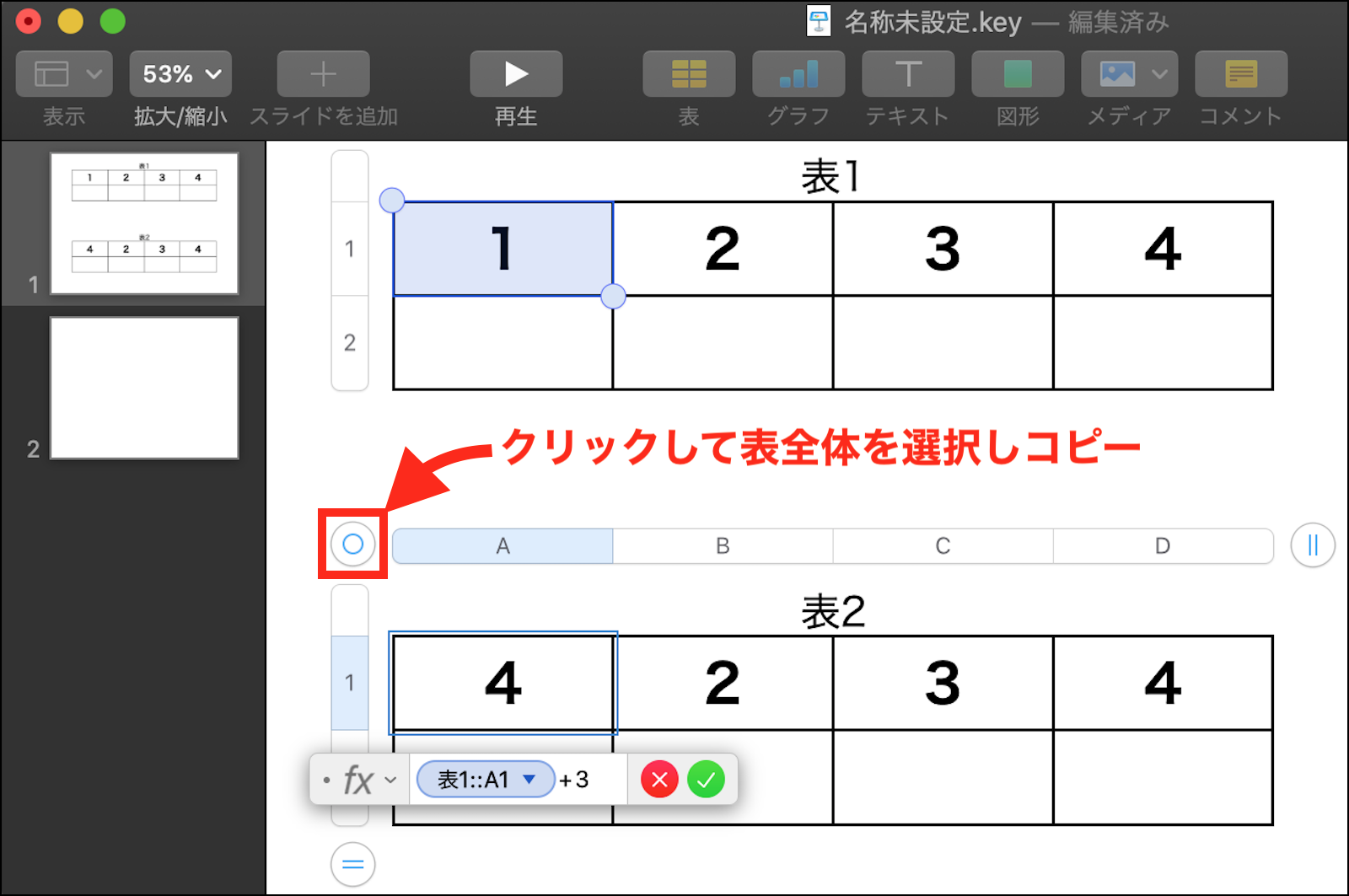Click the top-left selection handle of cell 1

point(392,201)
